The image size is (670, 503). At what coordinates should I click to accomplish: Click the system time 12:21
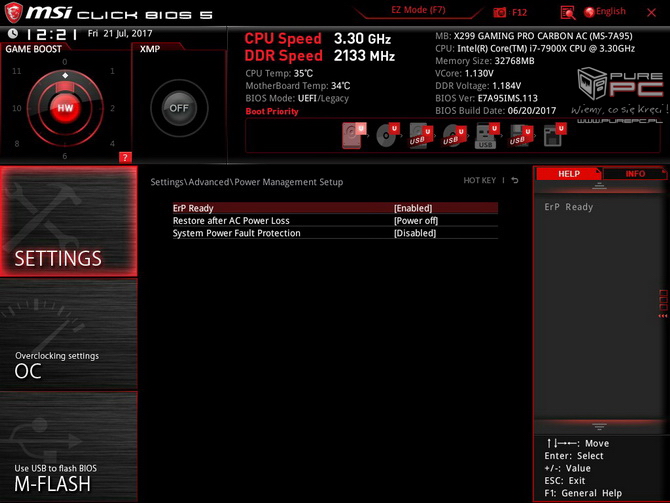pos(52,34)
